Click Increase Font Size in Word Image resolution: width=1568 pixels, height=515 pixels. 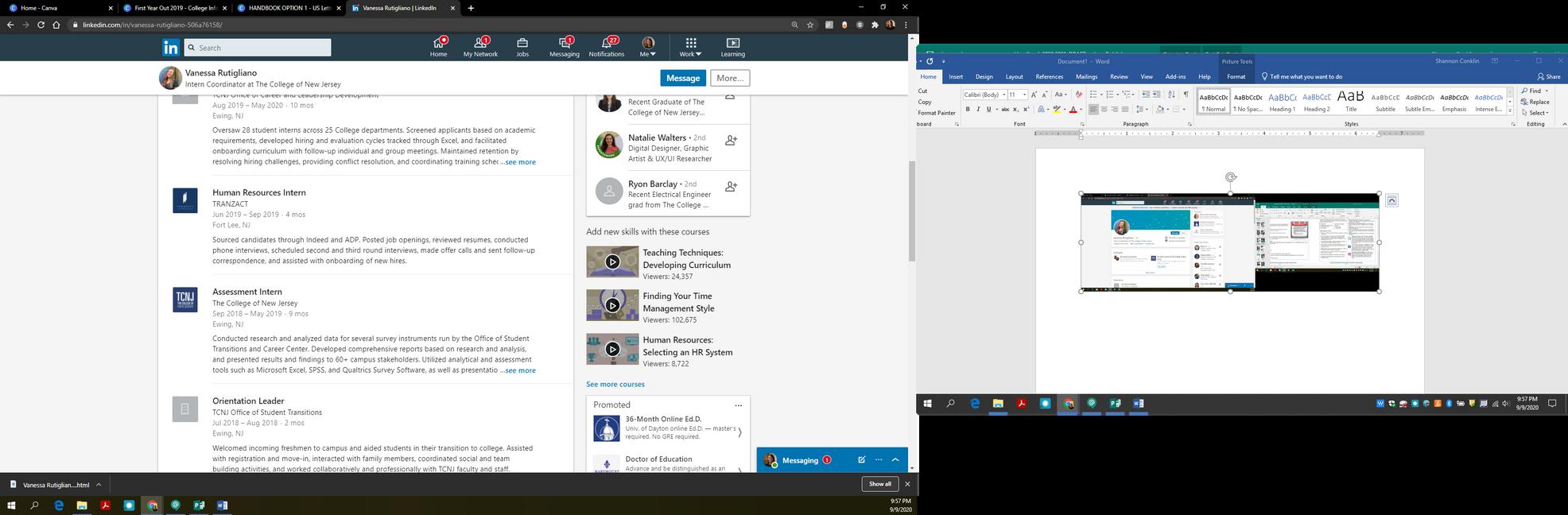(1034, 95)
